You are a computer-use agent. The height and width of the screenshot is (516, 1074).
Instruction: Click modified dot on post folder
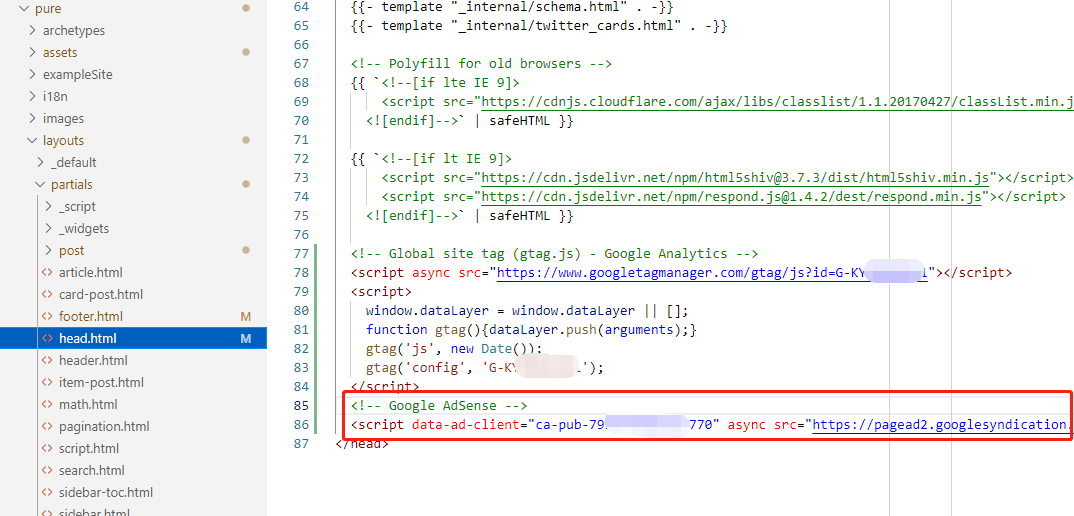246,250
